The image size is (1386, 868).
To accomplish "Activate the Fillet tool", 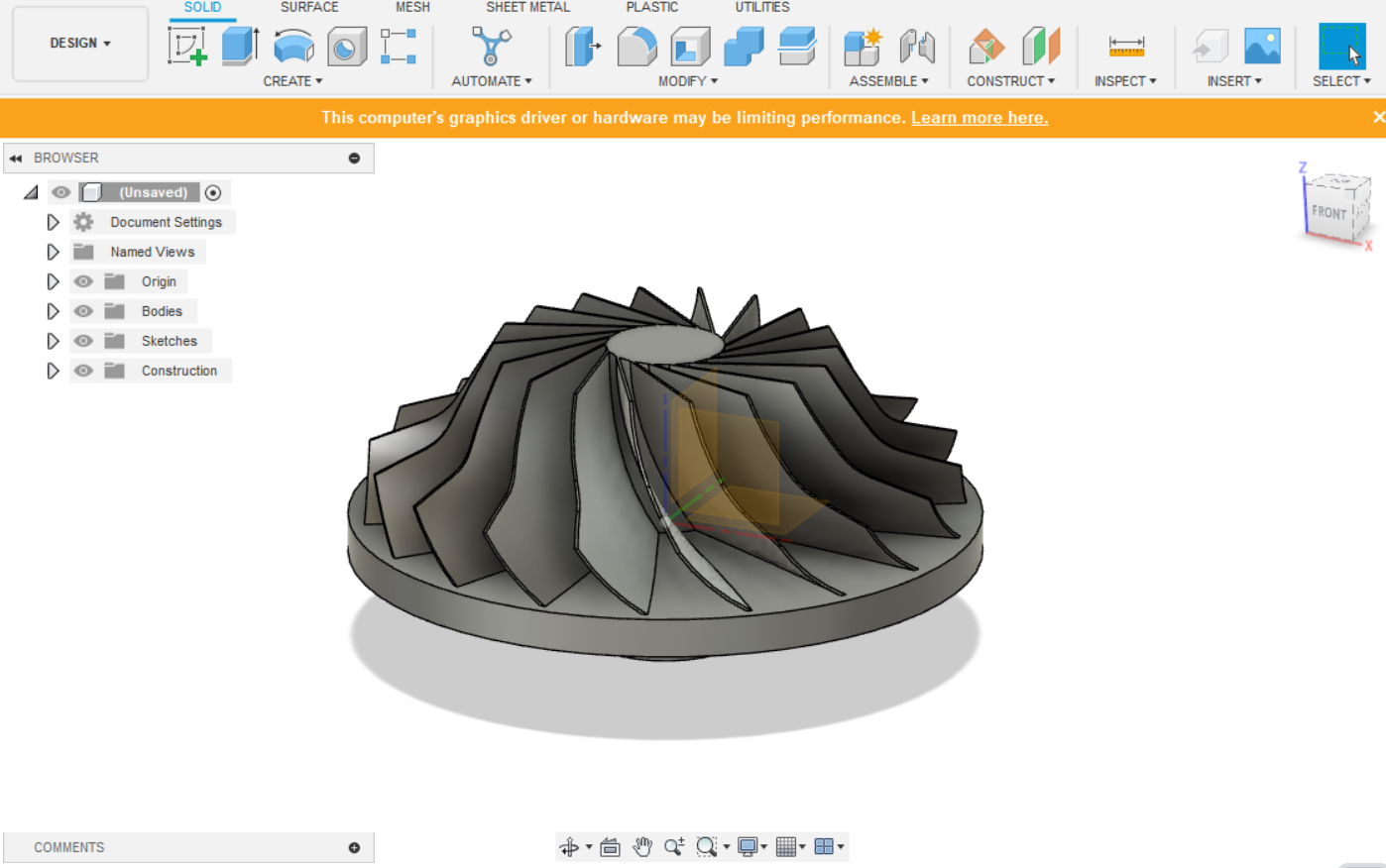I will 637,45.
